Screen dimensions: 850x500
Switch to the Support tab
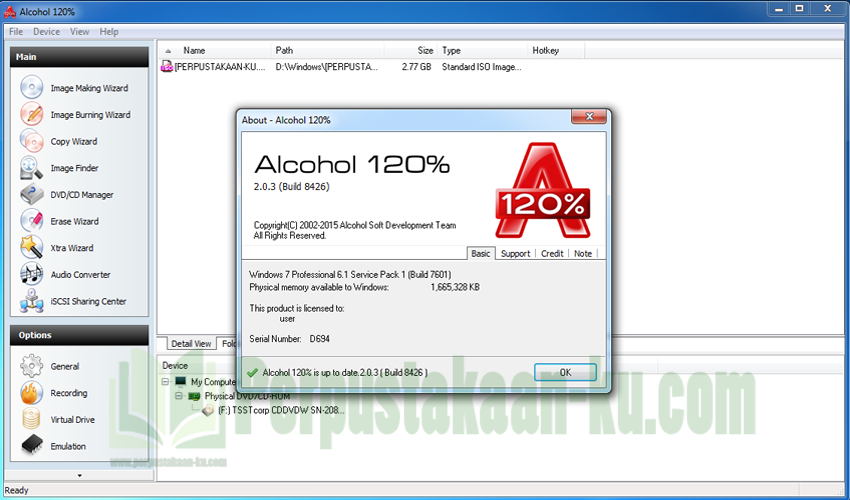[x=515, y=253]
